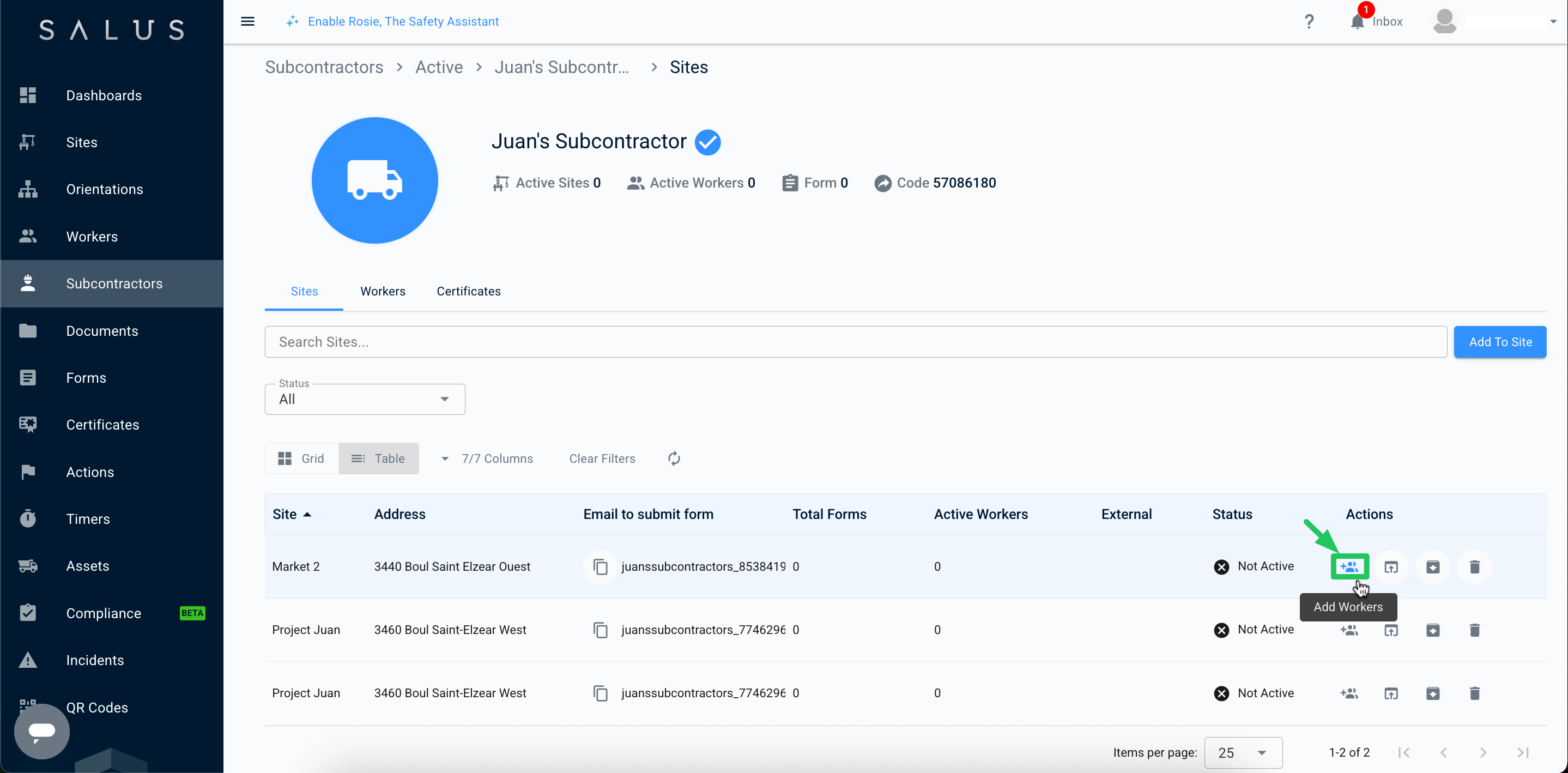Switch to Grid view

pos(302,459)
